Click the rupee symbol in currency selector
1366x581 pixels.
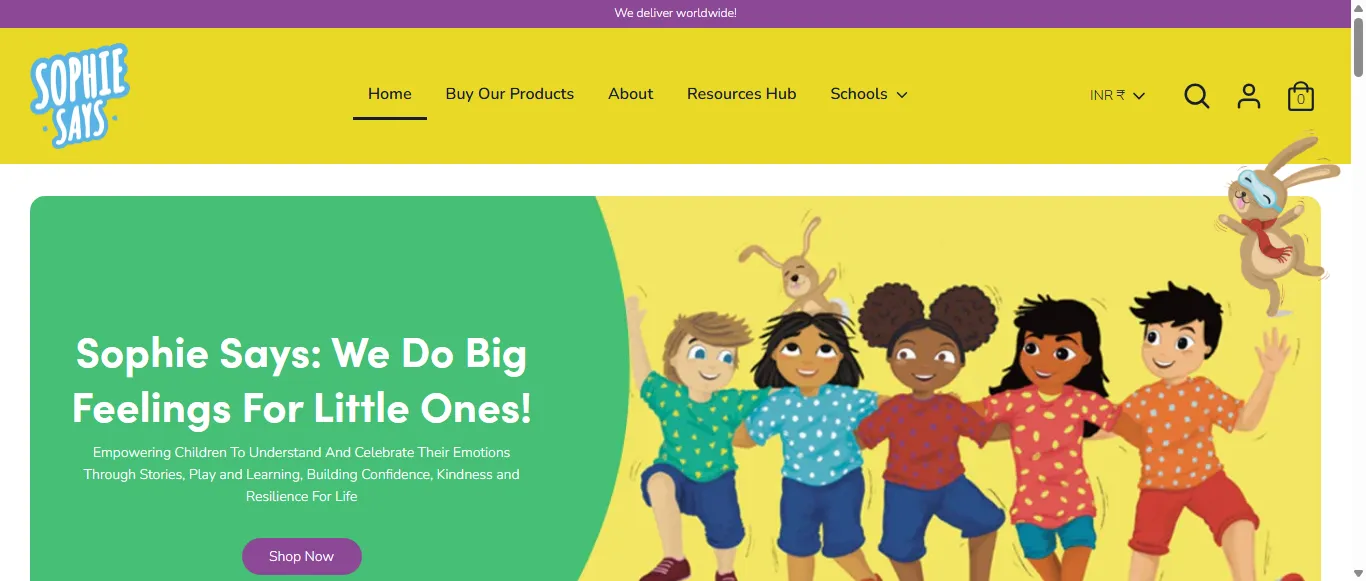(1121, 95)
